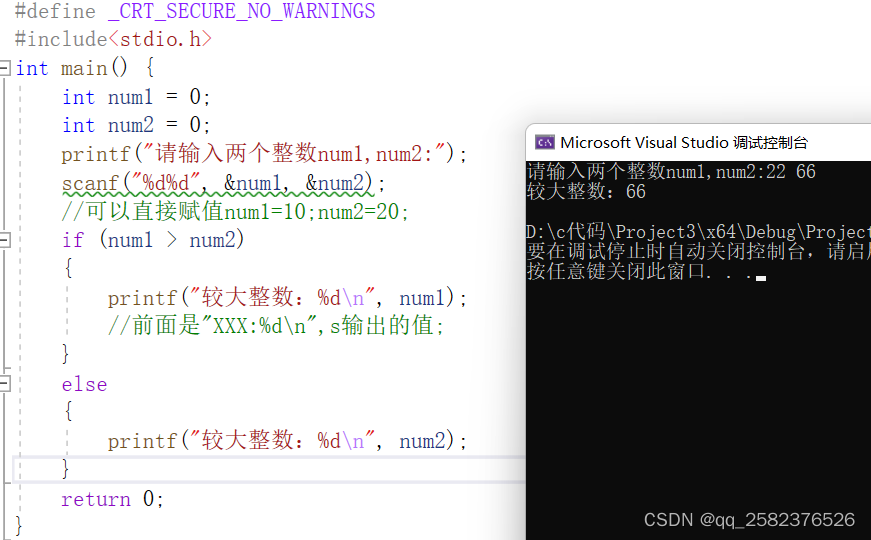Click the comment 可以直接赋值num1=10;num2=20

click(x=236, y=212)
